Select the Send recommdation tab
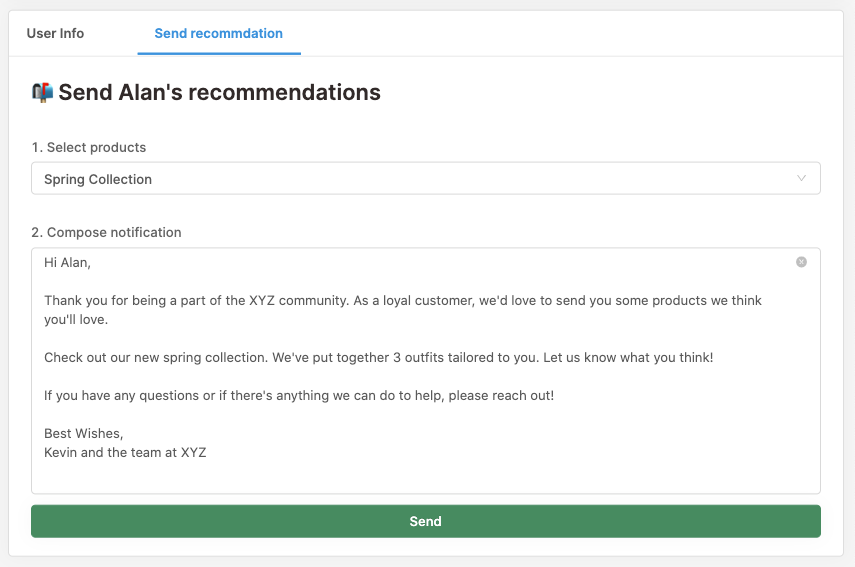Screen dimensions: 855x567 point(218,33)
